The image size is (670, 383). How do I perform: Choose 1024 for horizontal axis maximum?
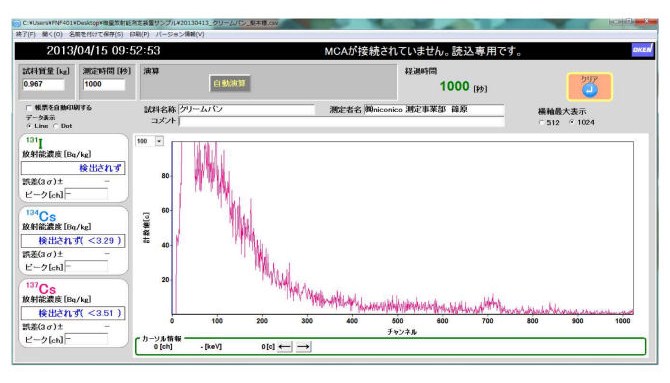coord(572,122)
